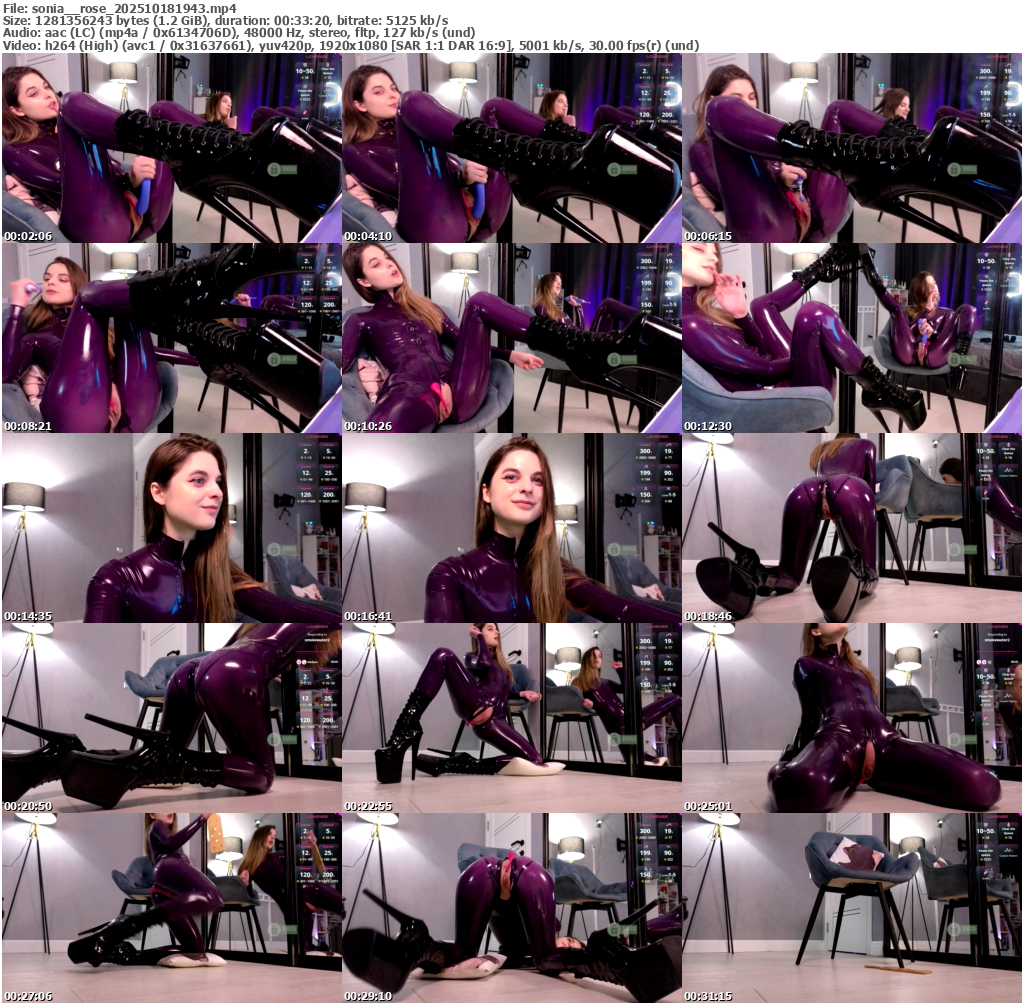Open the thumbnail stamped 00:14:35
This screenshot has height=1003, width=1024.
pyautogui.click(x=171, y=528)
